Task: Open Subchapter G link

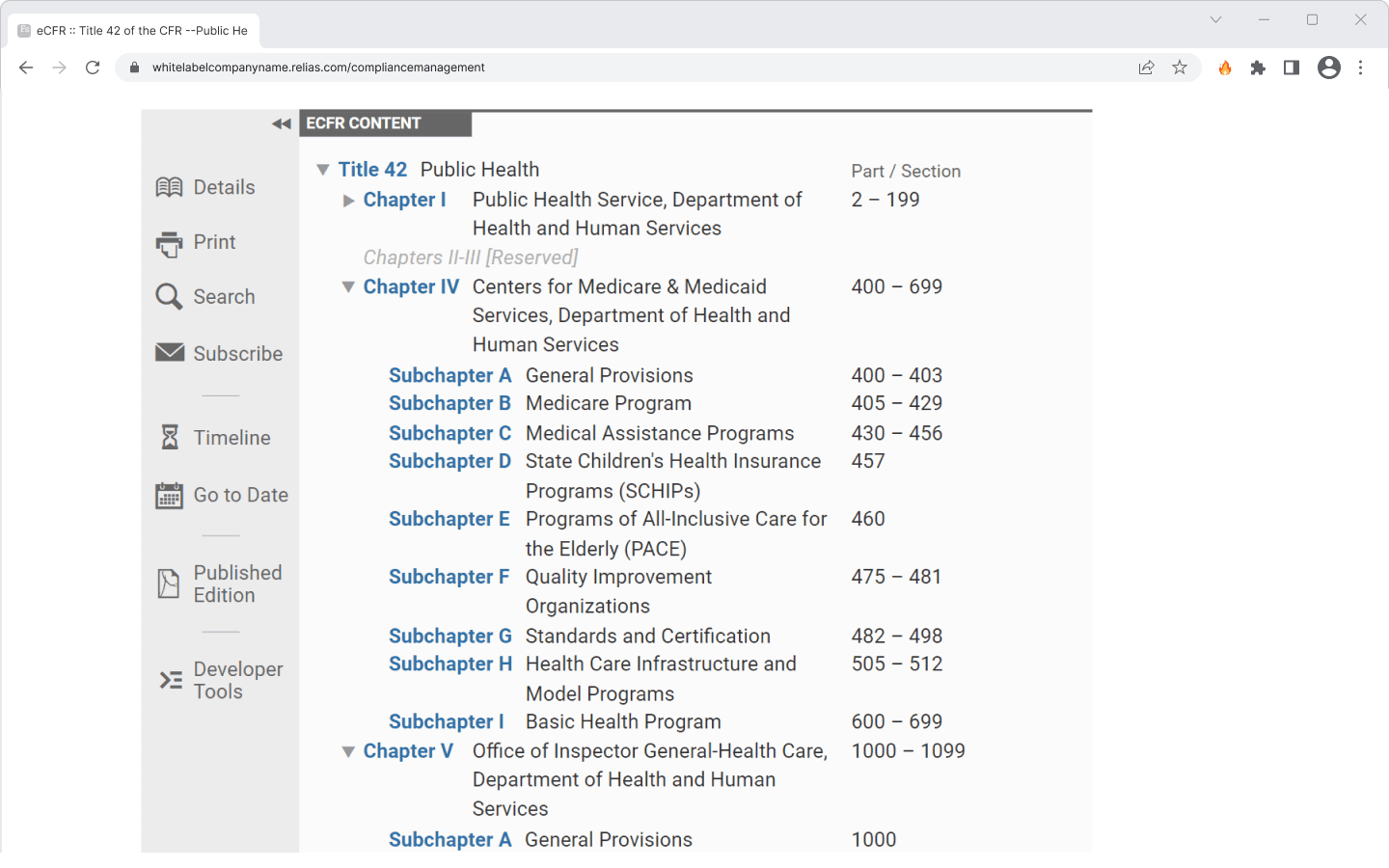Action: point(450,637)
